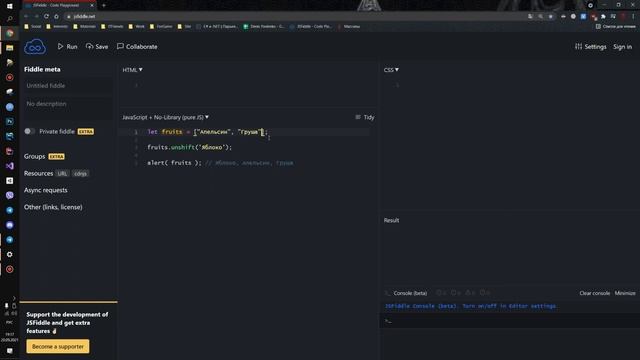Click the alert( fruits ) code line
This screenshot has width=640, height=360.
click(220, 163)
